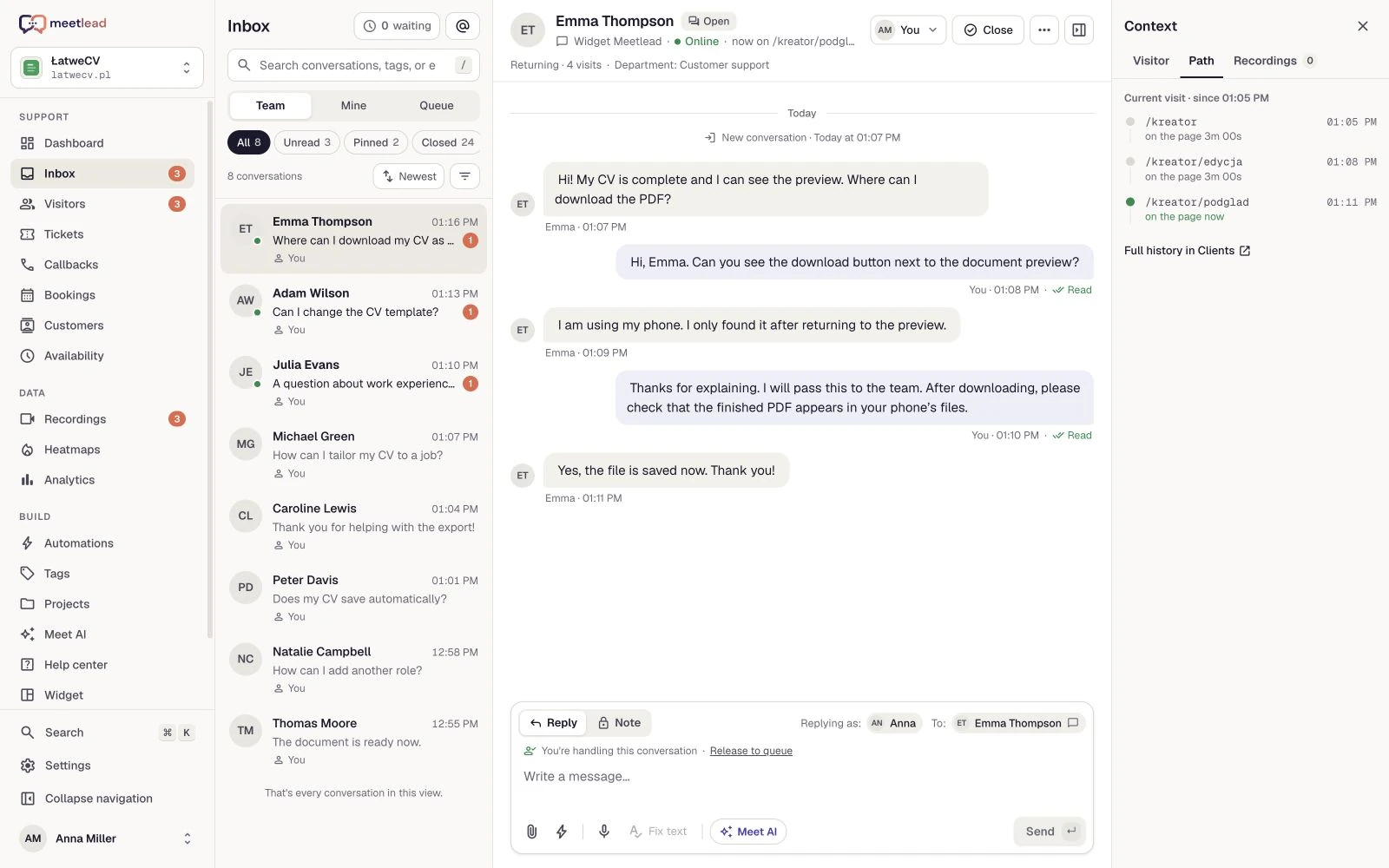The width and height of the screenshot is (1389, 868).
Task: Click Release to queue link
Action: coord(751,752)
